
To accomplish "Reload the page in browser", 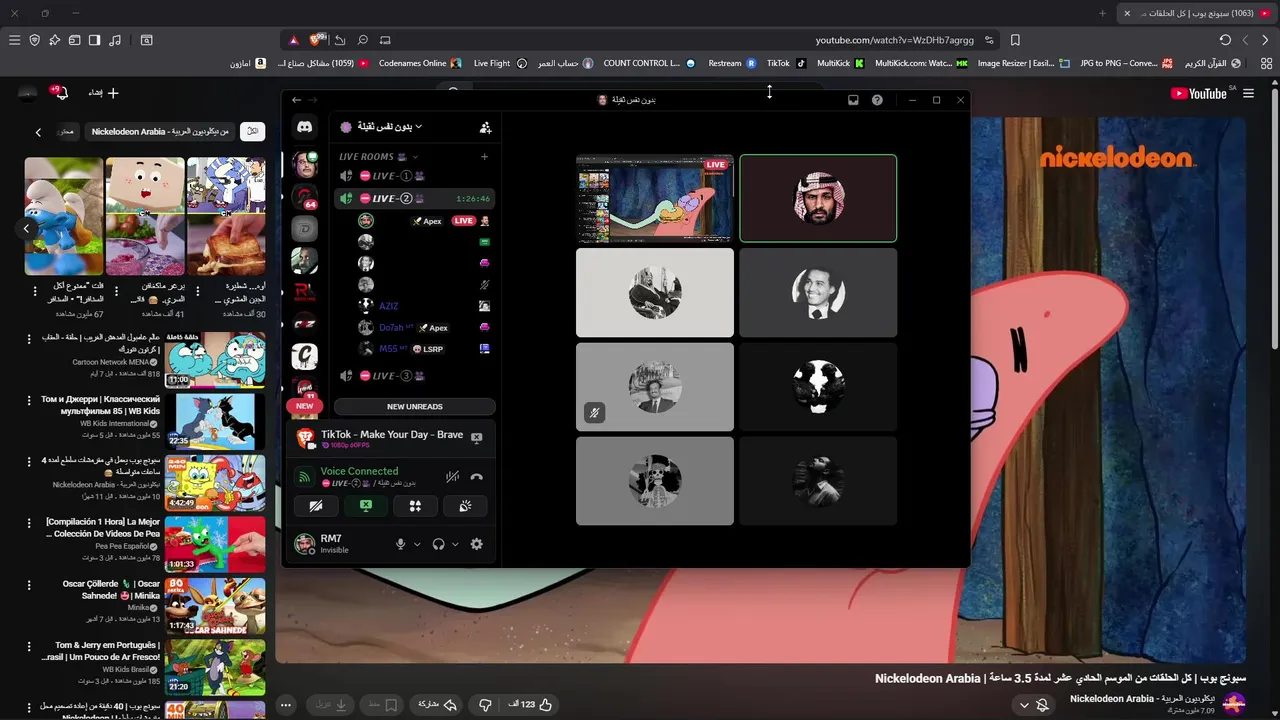I will 1225,40.
